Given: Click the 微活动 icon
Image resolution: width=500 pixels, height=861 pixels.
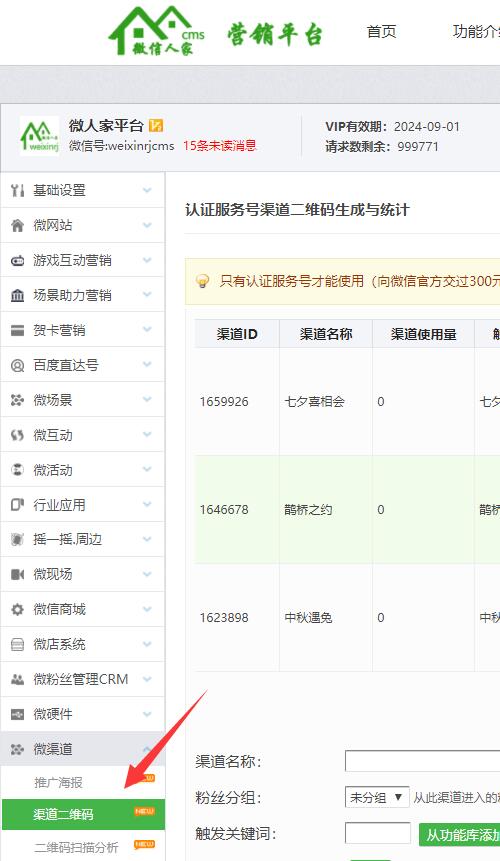Looking at the screenshot, I should pyautogui.click(x=18, y=470).
